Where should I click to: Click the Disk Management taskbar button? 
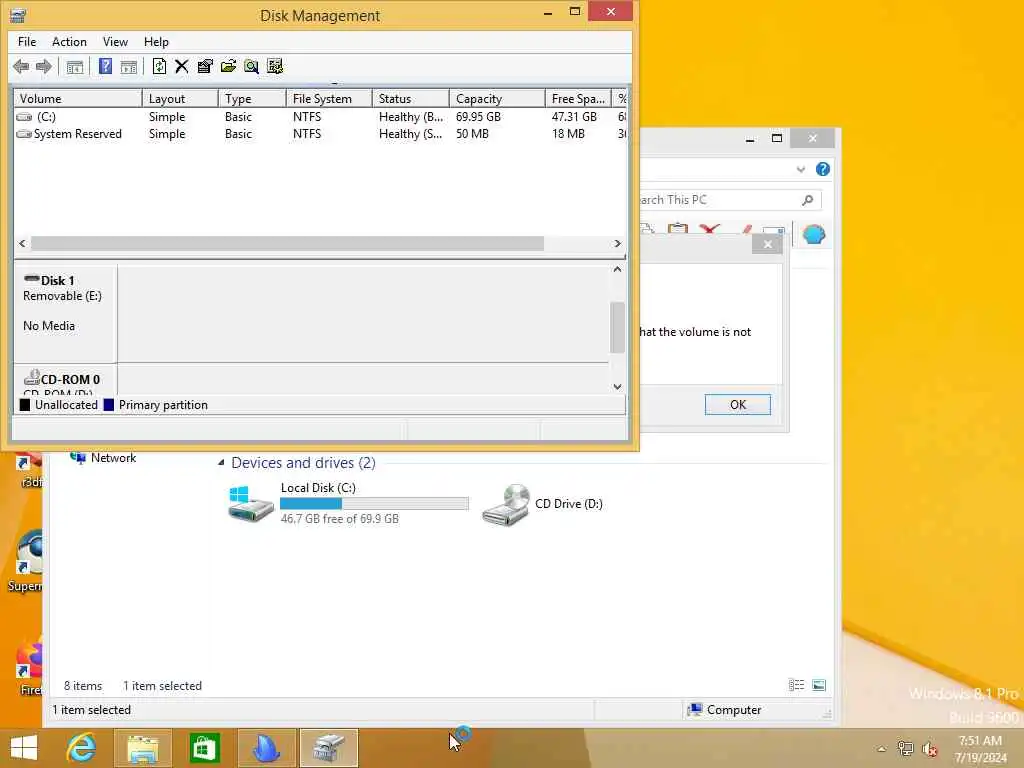click(328, 748)
